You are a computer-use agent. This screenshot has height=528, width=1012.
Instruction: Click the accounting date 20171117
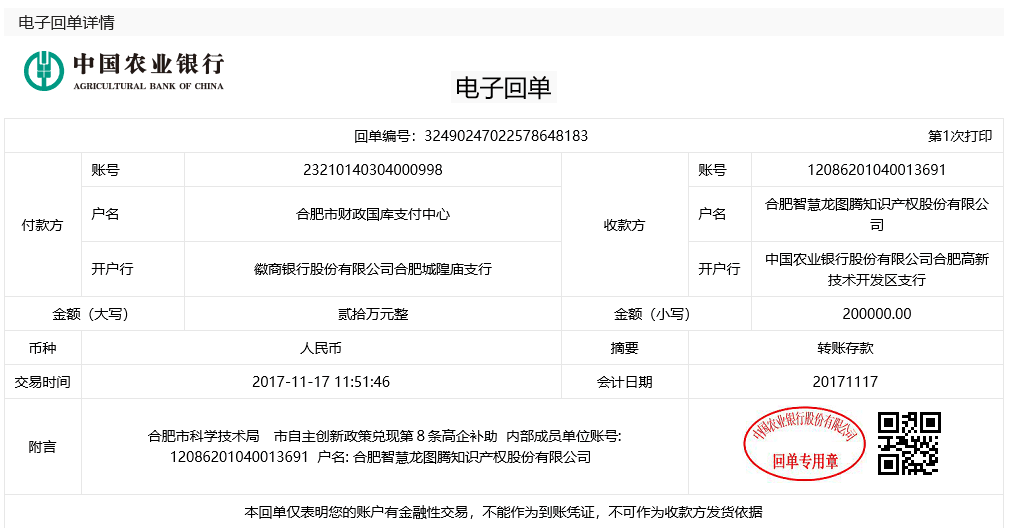845,382
